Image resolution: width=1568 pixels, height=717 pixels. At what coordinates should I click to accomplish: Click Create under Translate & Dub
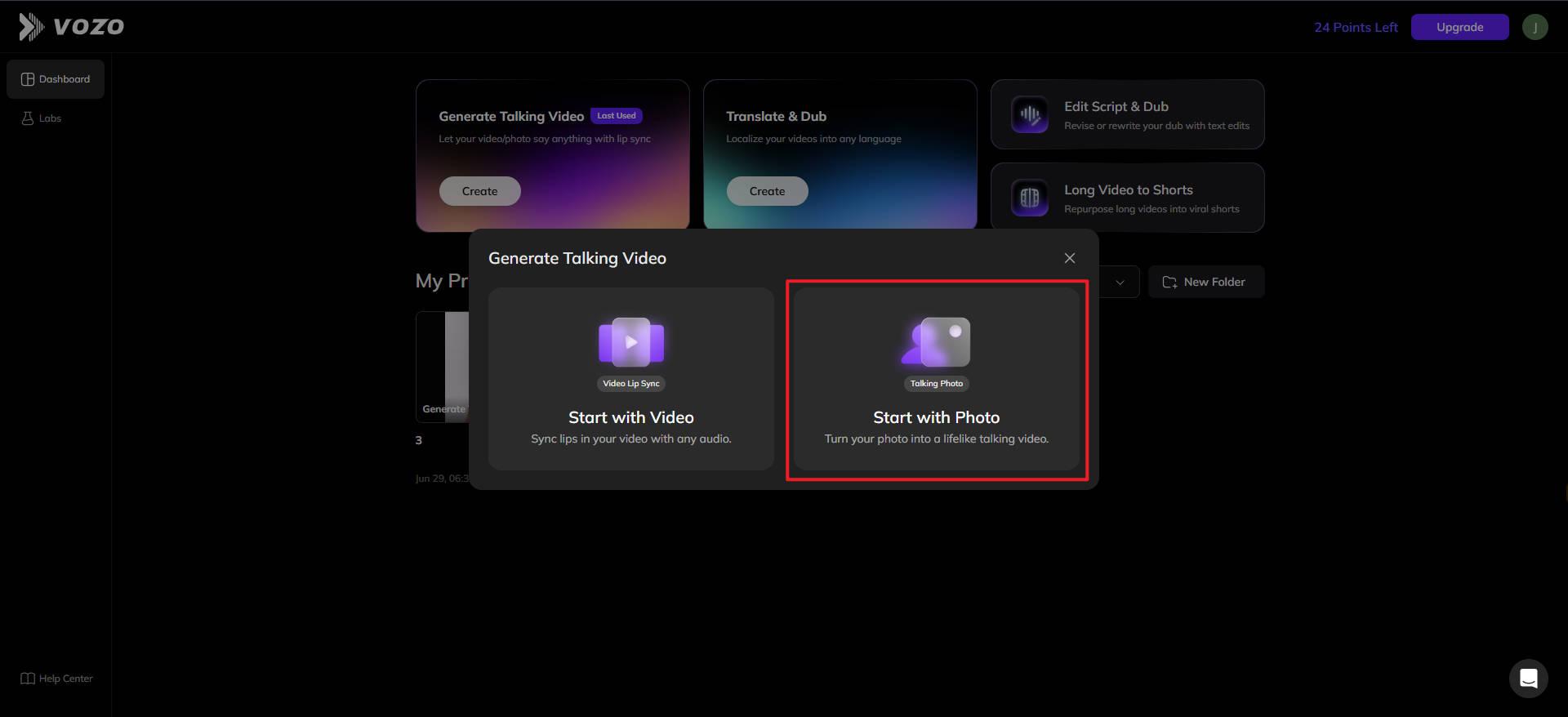[767, 191]
